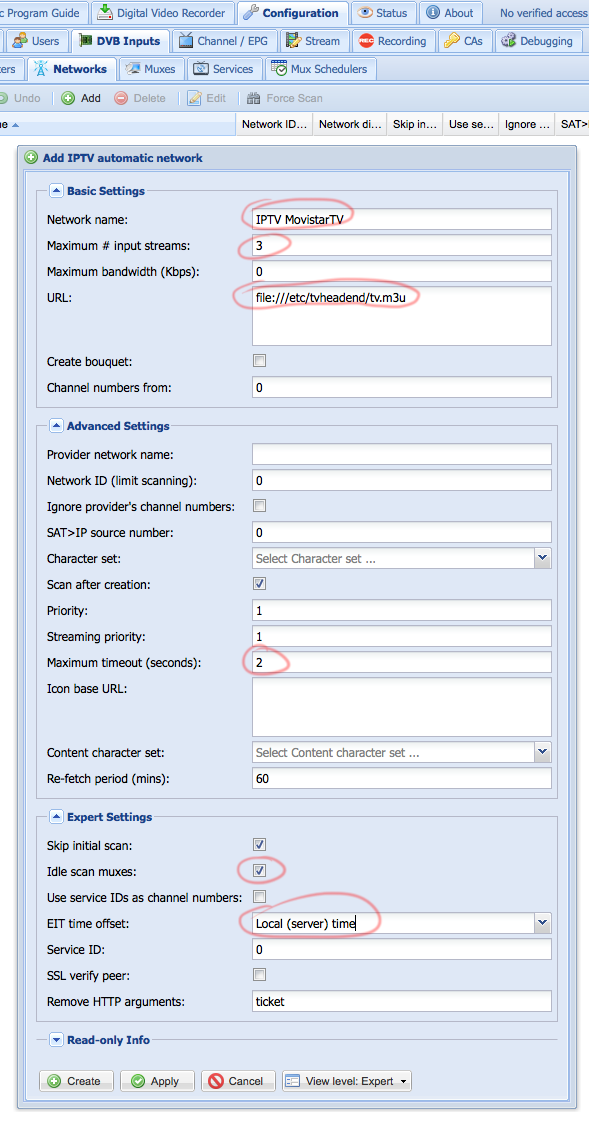The width and height of the screenshot is (589, 1126).
Task: Open the Digital Video Recorder tab icon
Action: 105,12
